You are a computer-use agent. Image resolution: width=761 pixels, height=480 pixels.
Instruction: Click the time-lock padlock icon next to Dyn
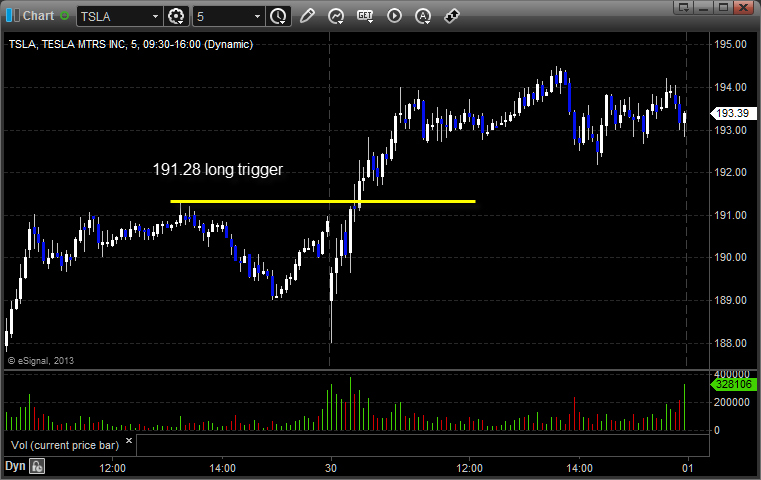click(x=37, y=466)
